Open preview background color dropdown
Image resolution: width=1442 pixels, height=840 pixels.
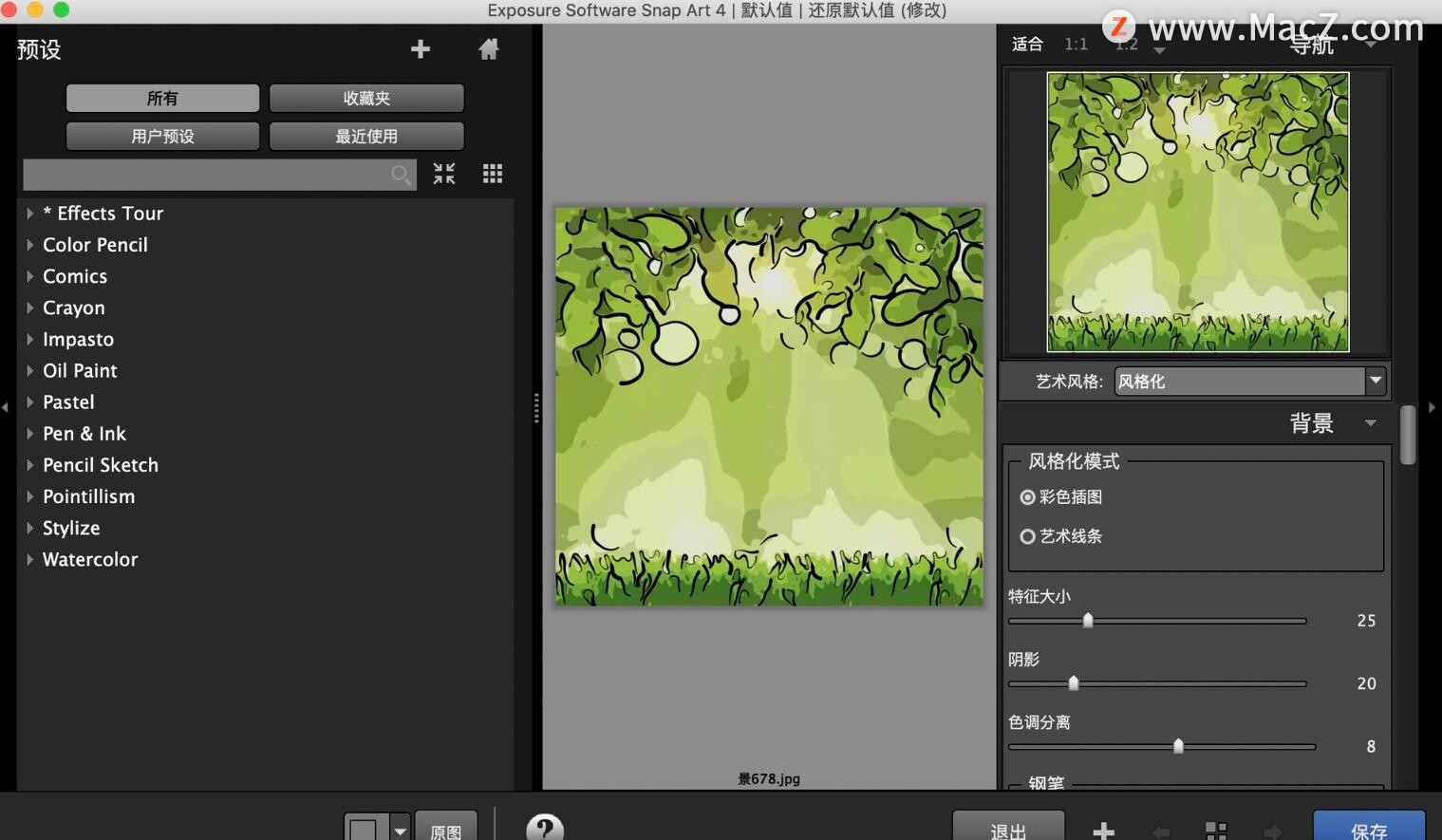[400, 830]
